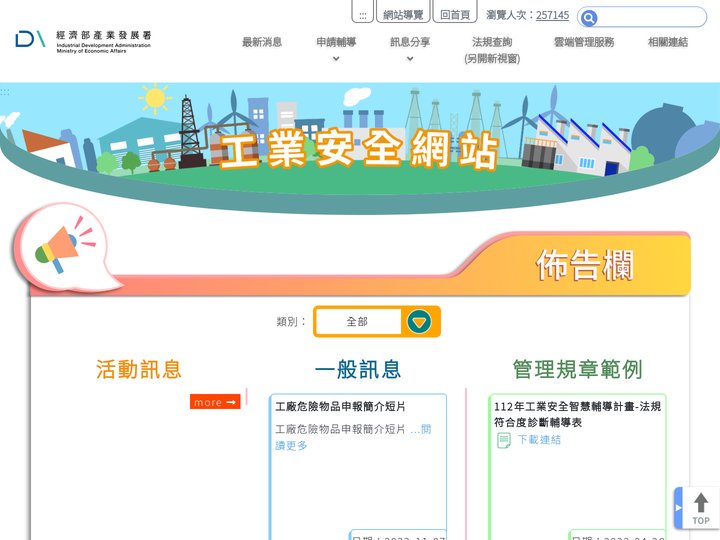Click the ::: anchor on the banner
The height and width of the screenshot is (540, 720).
point(5,92)
